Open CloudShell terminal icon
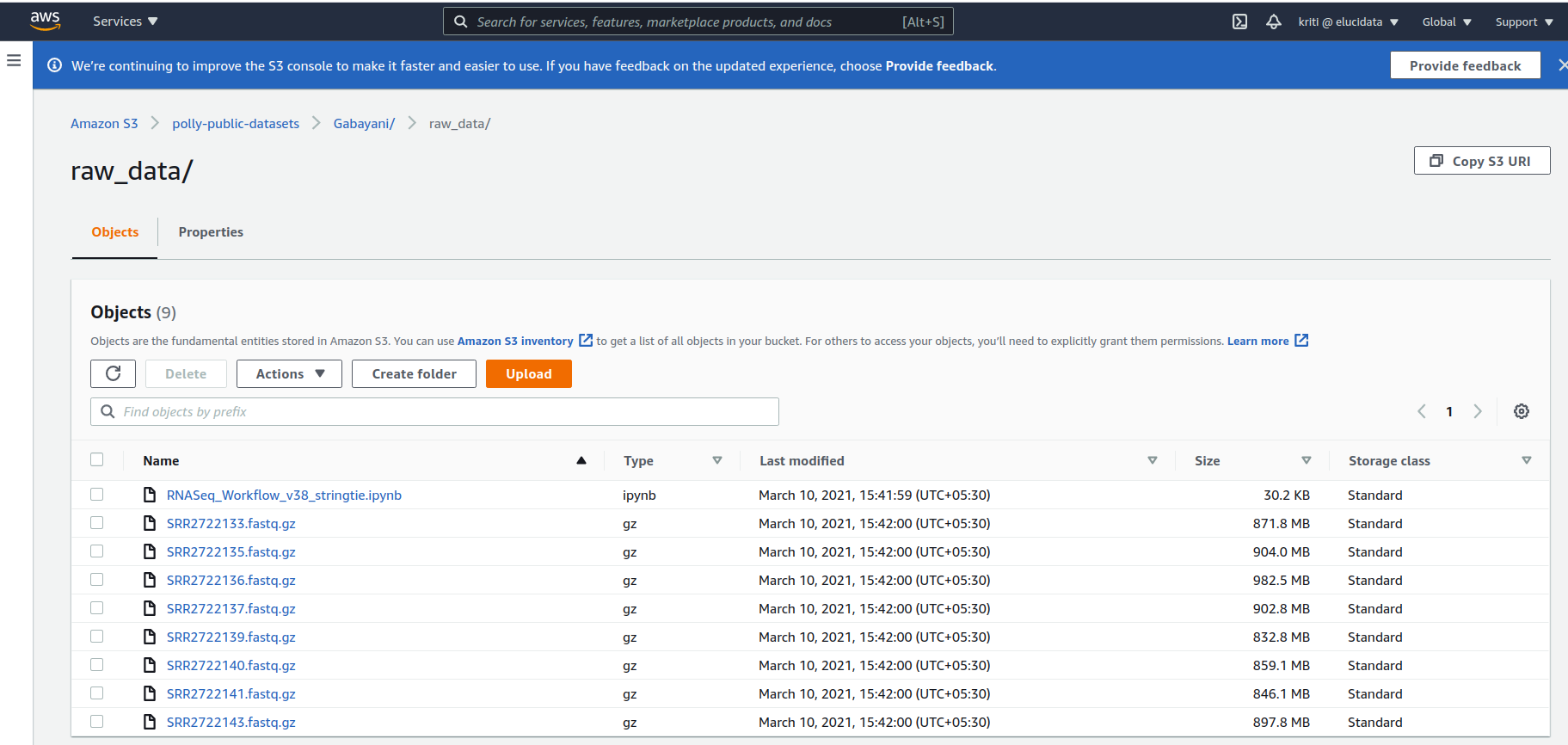Viewport: 1568px width, 745px height. [1239, 22]
